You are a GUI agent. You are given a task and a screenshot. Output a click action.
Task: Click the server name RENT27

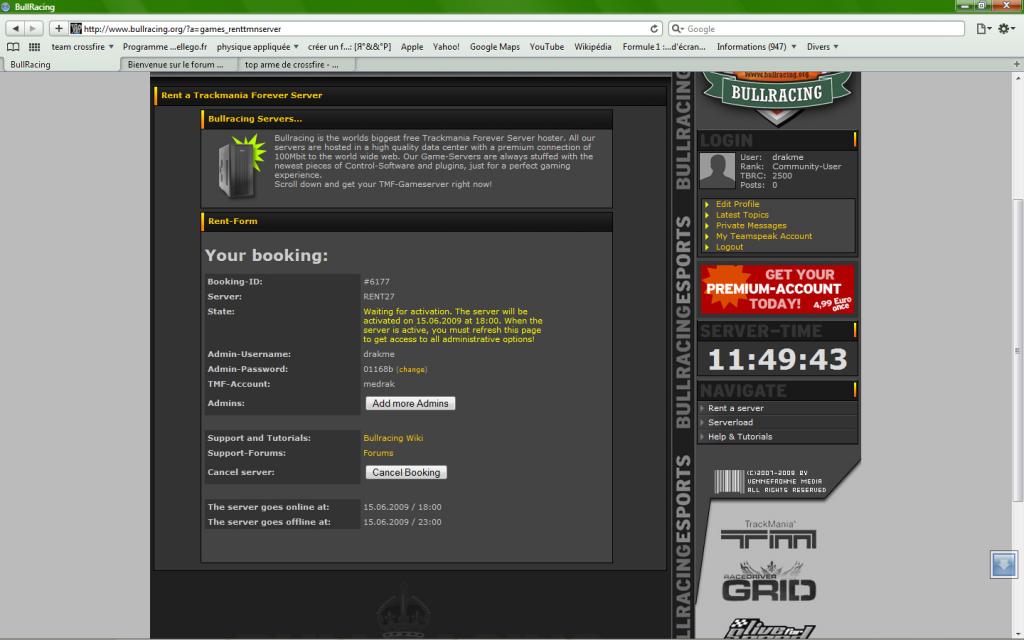click(379, 297)
